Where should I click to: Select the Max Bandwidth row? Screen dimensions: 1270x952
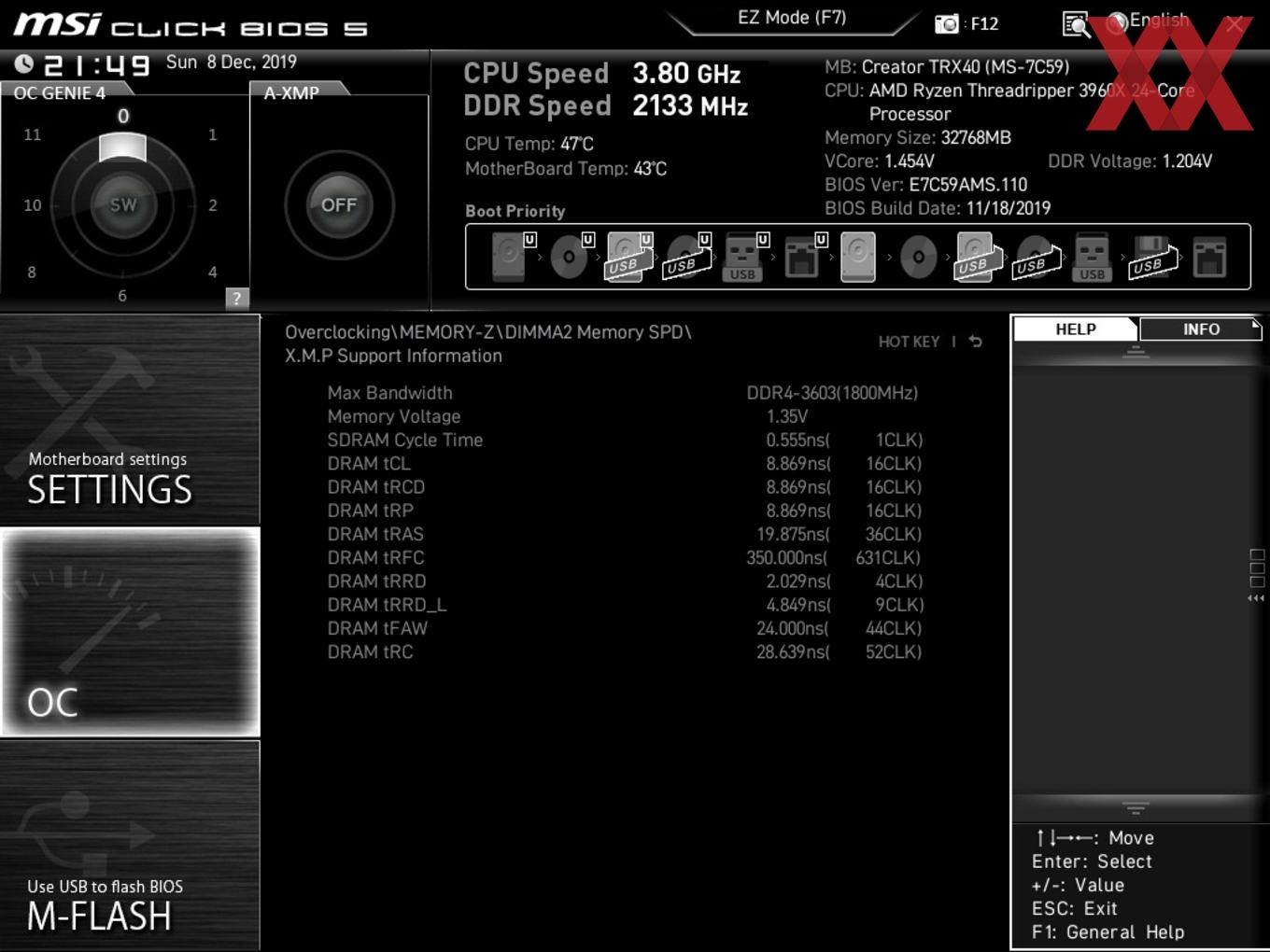pyautogui.click(x=624, y=393)
